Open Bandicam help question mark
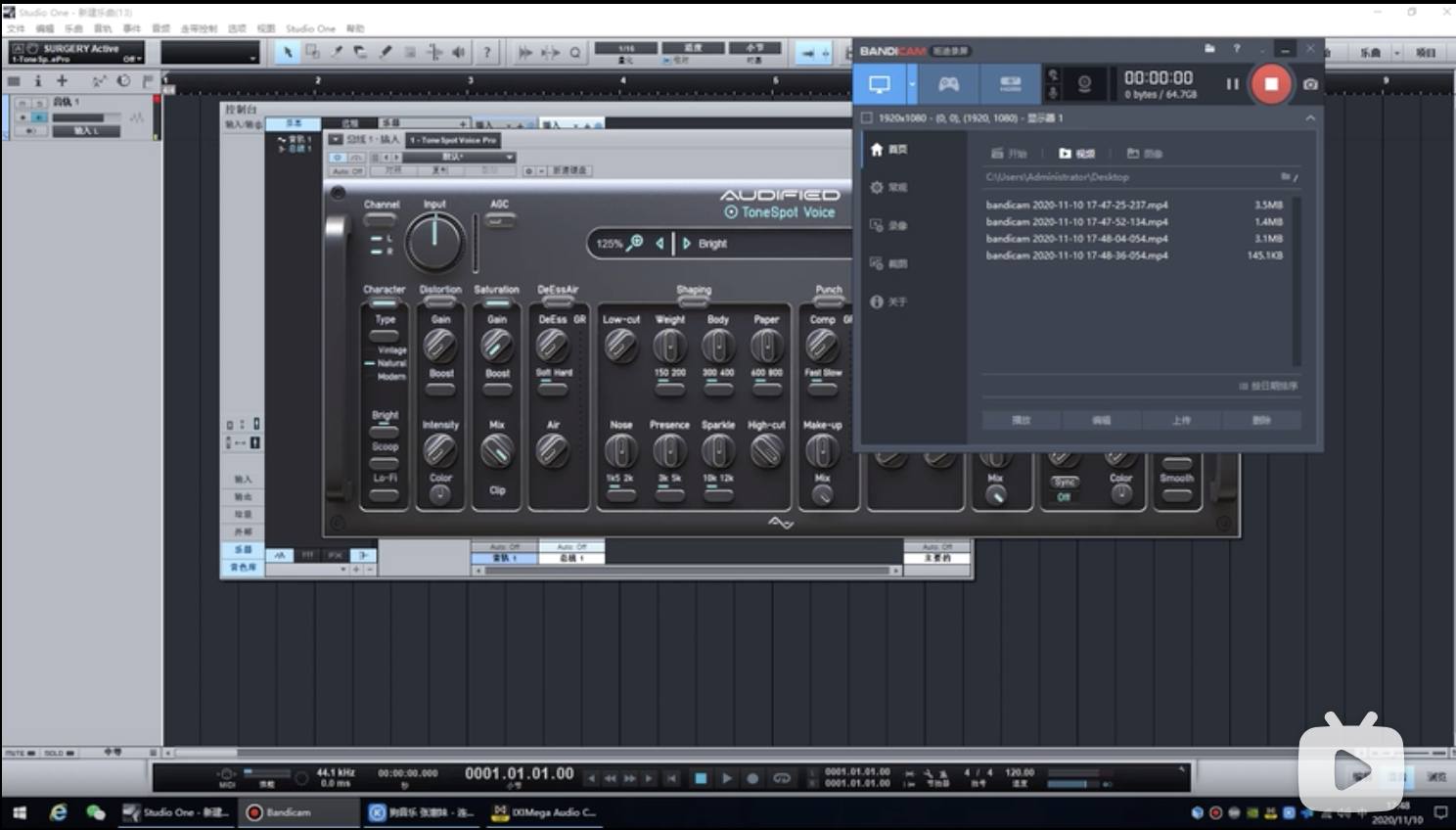The height and width of the screenshot is (830, 1456). [x=1237, y=48]
